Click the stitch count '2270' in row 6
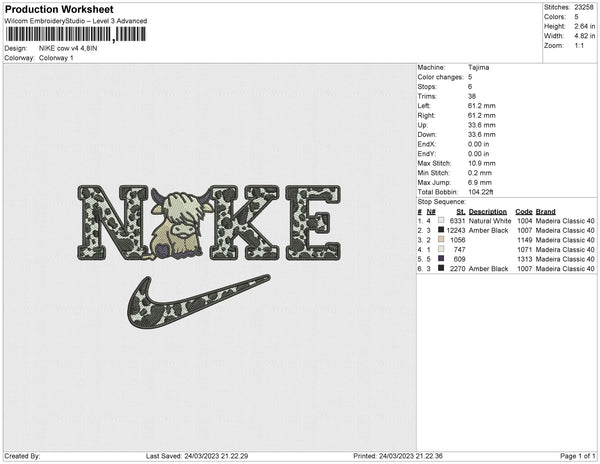The image size is (600, 464). 458,269
